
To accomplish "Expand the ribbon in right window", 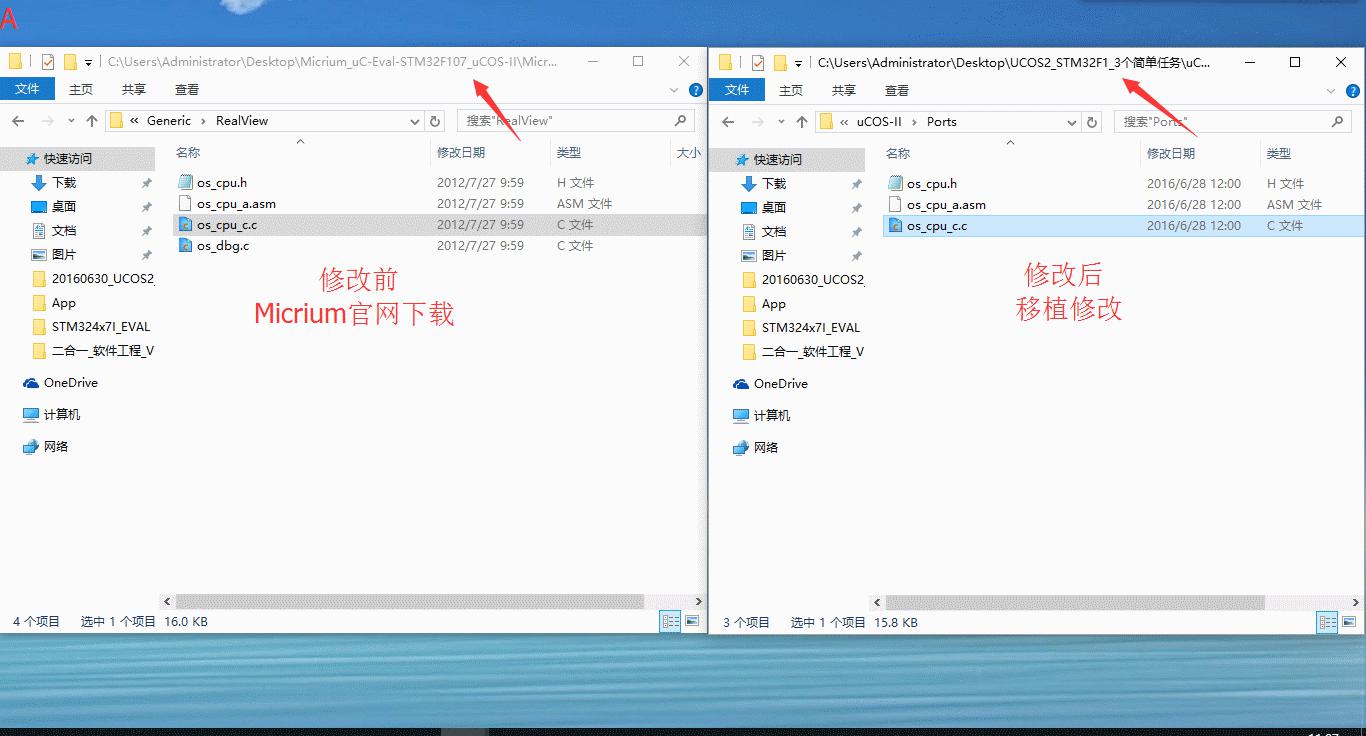I will [x=1331, y=91].
